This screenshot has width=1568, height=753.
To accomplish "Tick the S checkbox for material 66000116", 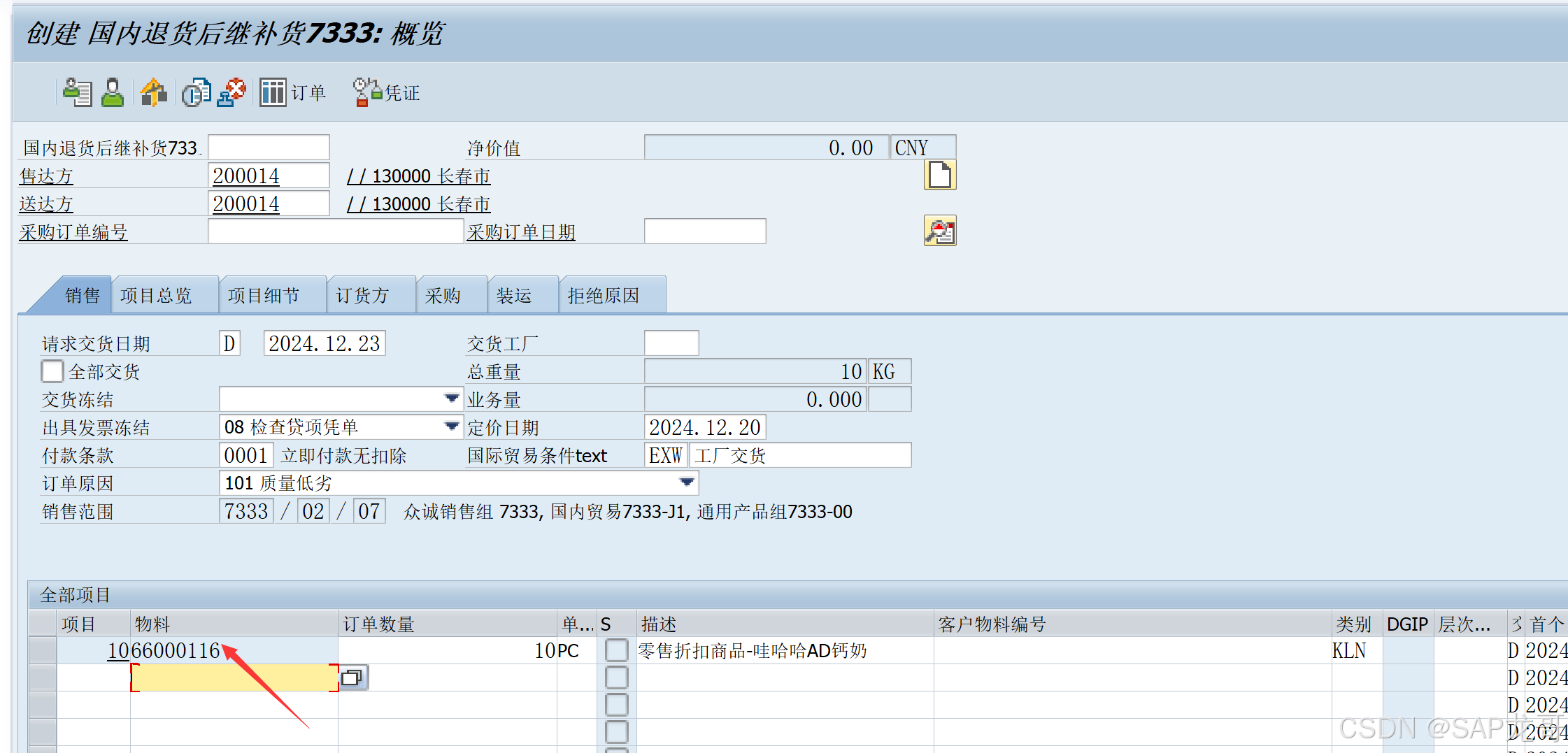I will click(616, 650).
